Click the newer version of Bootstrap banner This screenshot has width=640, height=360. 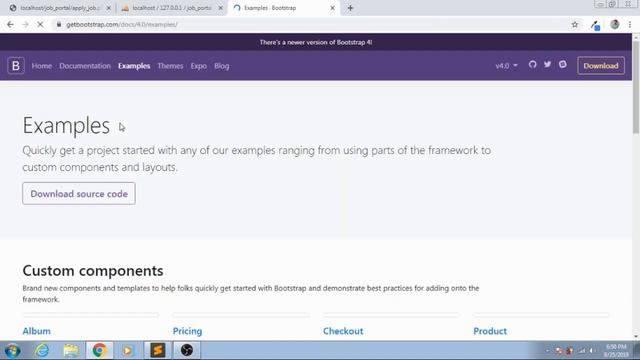click(316, 42)
